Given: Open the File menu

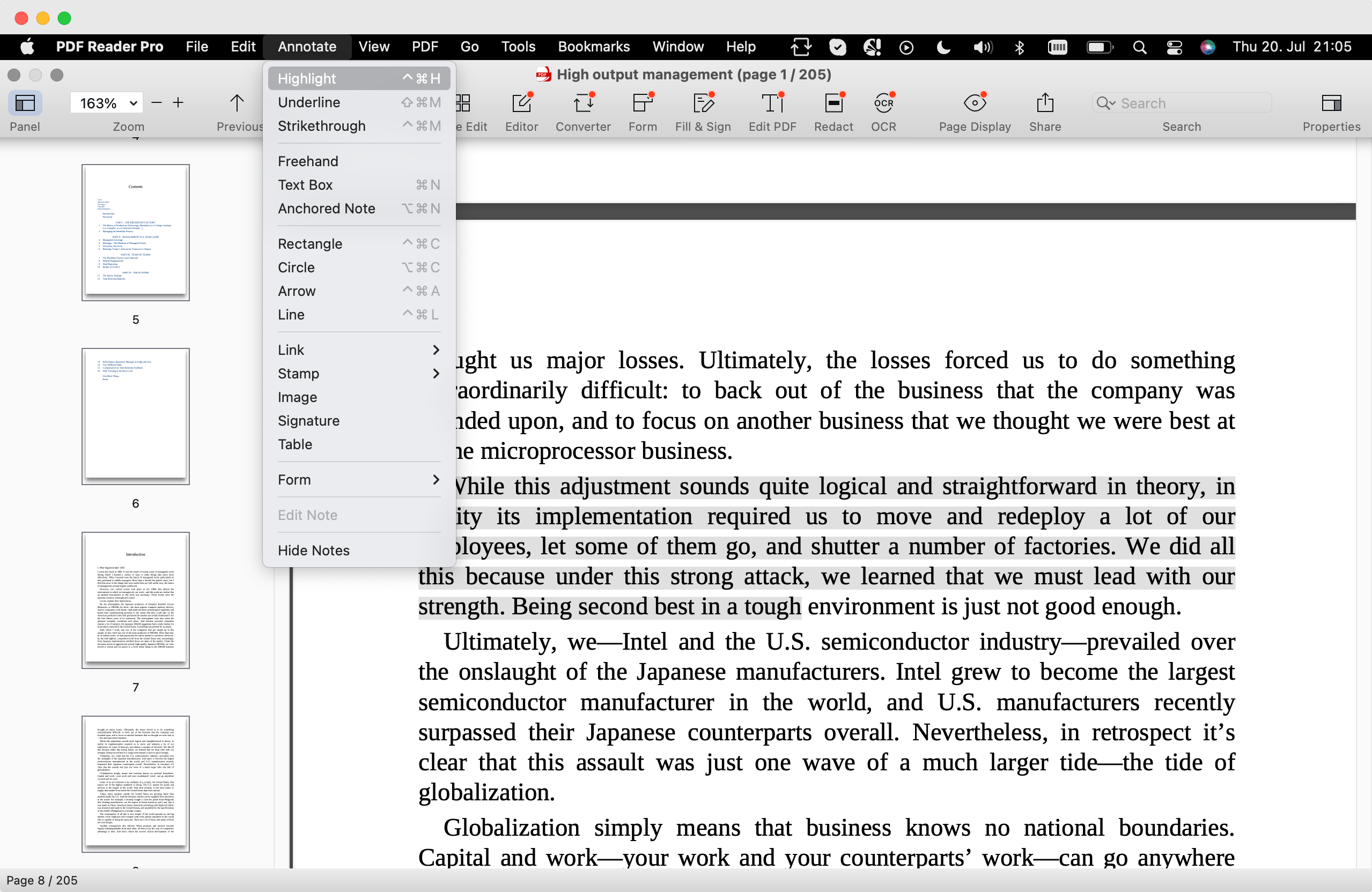Looking at the screenshot, I should coord(197,47).
